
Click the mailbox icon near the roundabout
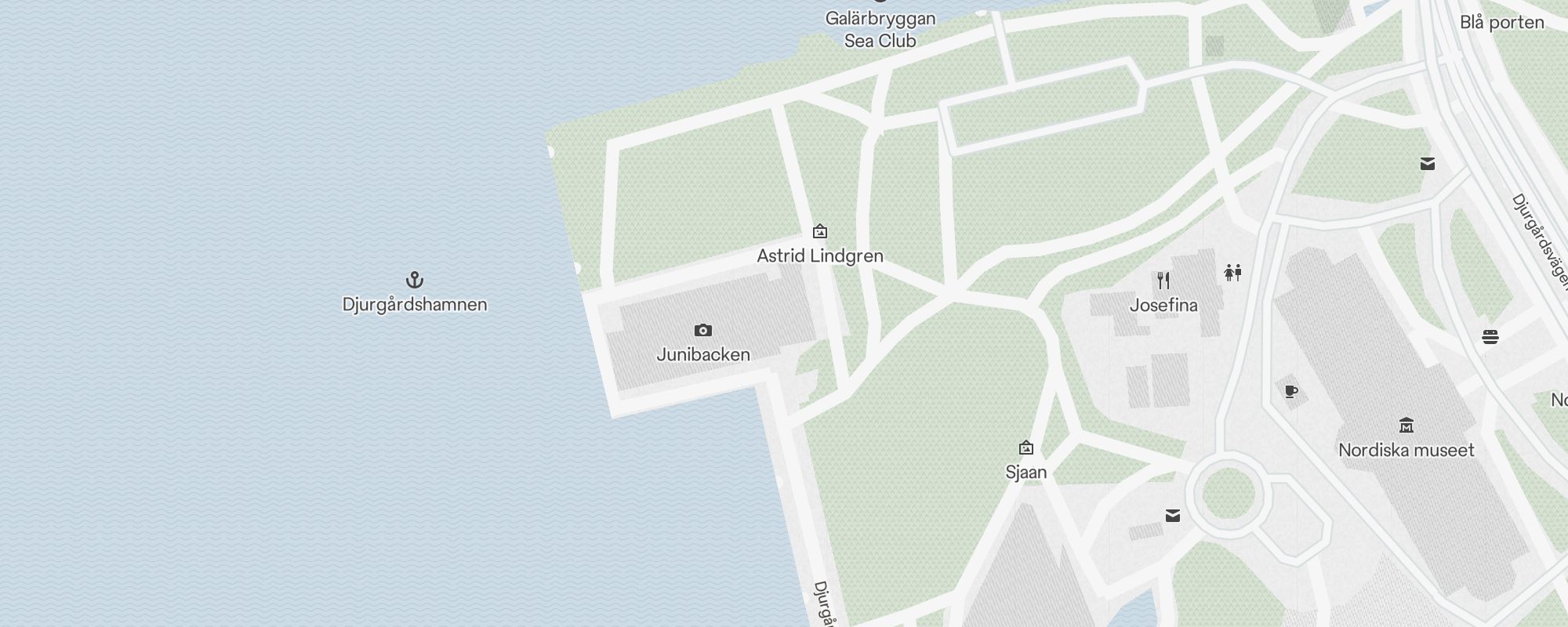point(1173,515)
